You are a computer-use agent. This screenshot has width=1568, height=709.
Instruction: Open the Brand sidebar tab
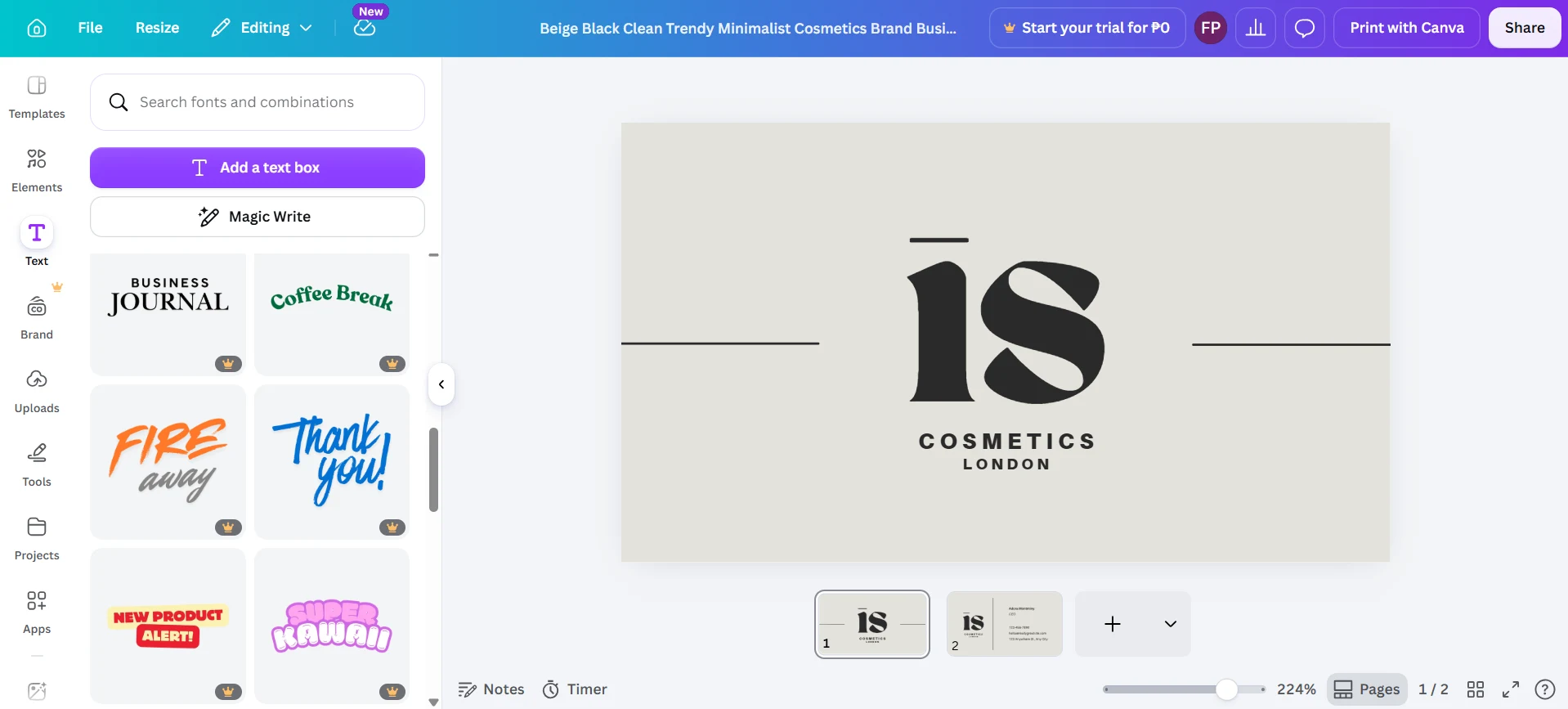[37, 317]
